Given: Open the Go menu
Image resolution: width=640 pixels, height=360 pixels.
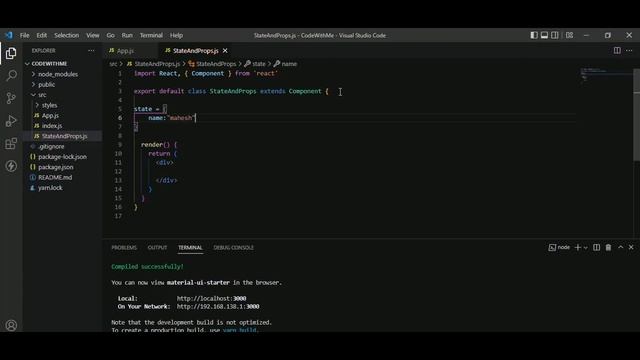Looking at the screenshot, I should (x=111, y=36).
